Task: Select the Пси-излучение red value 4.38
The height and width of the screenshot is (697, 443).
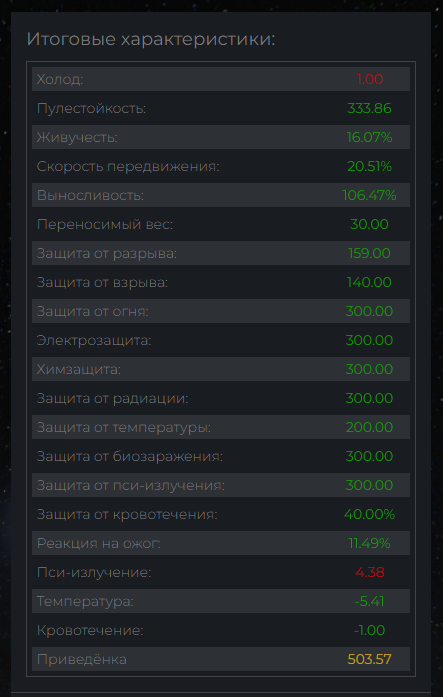Action: point(370,572)
